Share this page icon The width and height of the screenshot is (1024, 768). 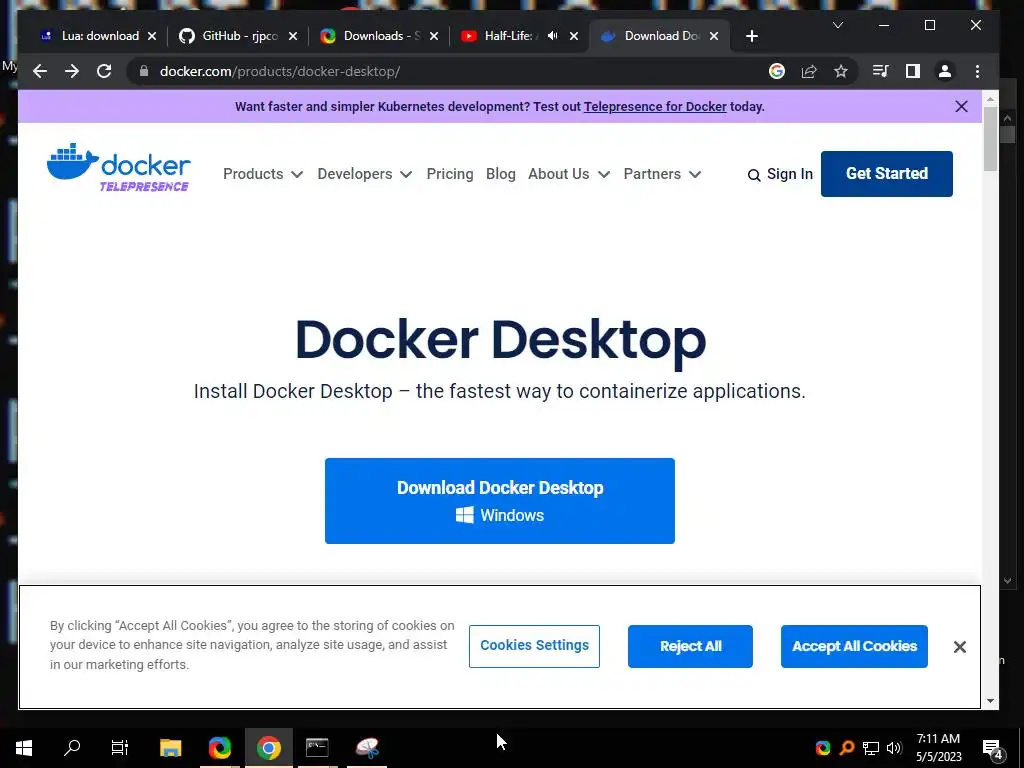(809, 71)
